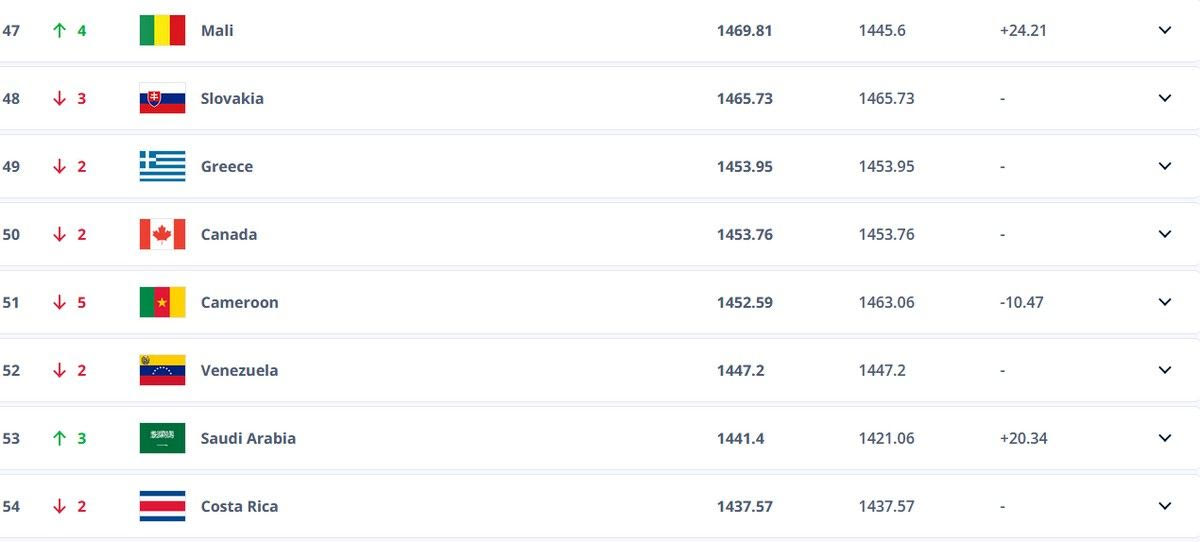The height and width of the screenshot is (542, 1200).
Task: Open the Mali team link
Action: point(217,30)
